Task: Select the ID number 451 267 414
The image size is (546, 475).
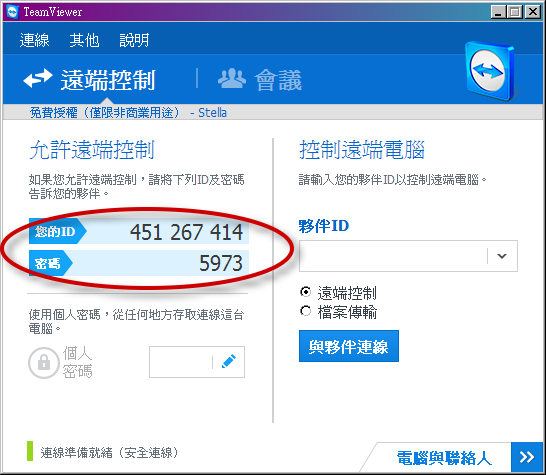Action: tap(186, 232)
